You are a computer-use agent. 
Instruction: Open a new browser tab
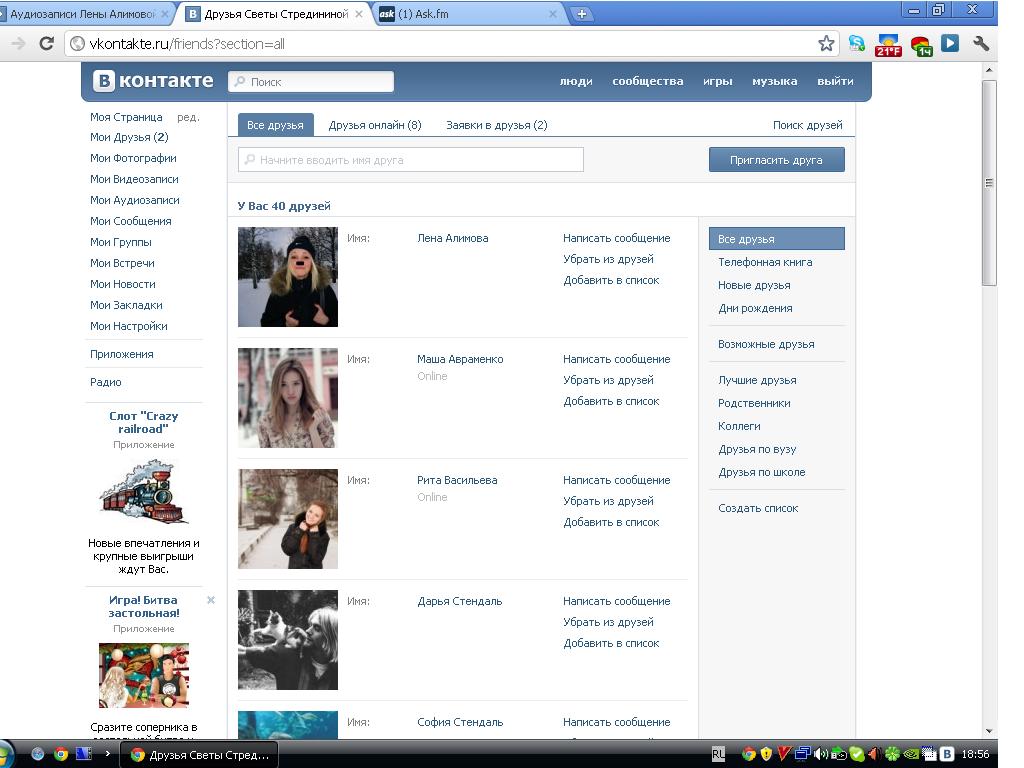pos(581,14)
